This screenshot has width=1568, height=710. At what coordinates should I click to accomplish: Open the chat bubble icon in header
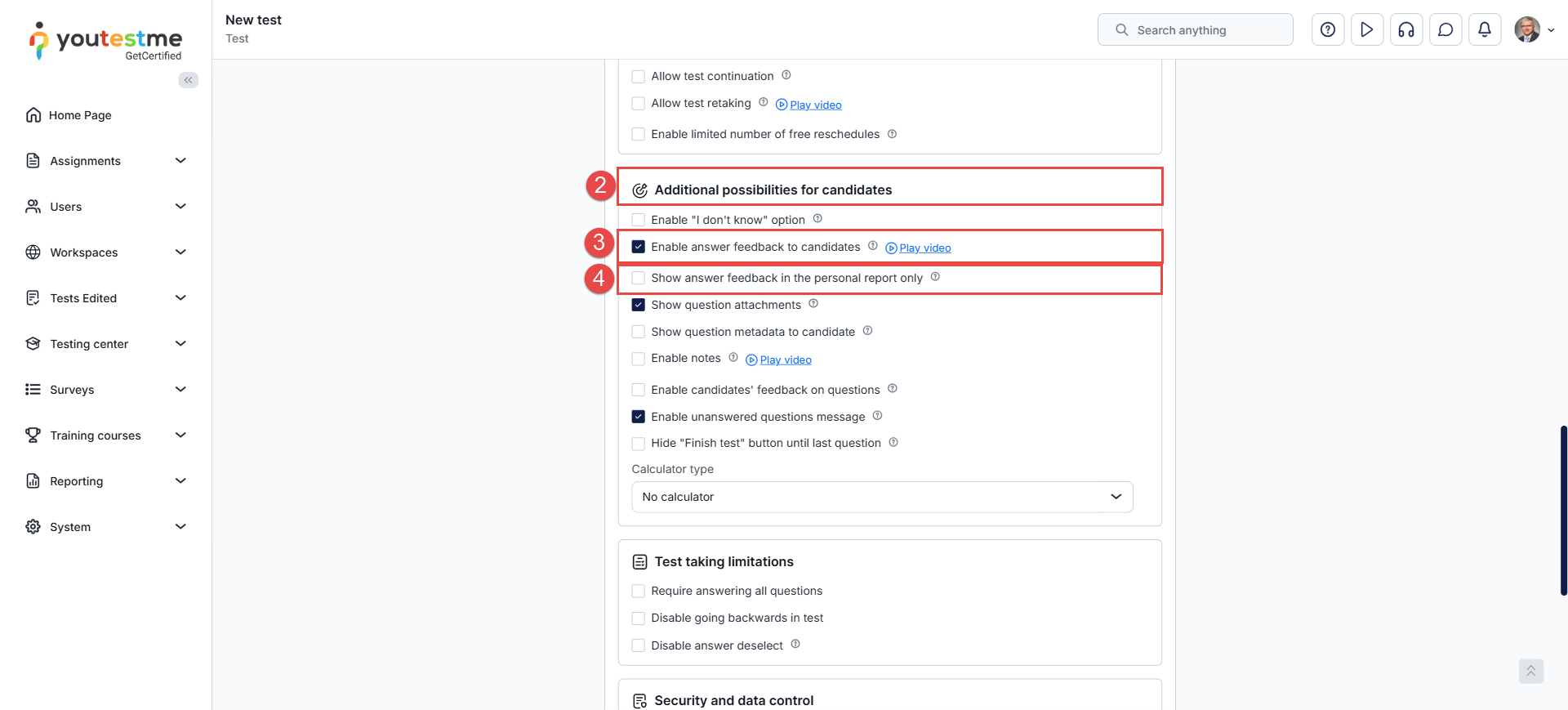[x=1445, y=30]
